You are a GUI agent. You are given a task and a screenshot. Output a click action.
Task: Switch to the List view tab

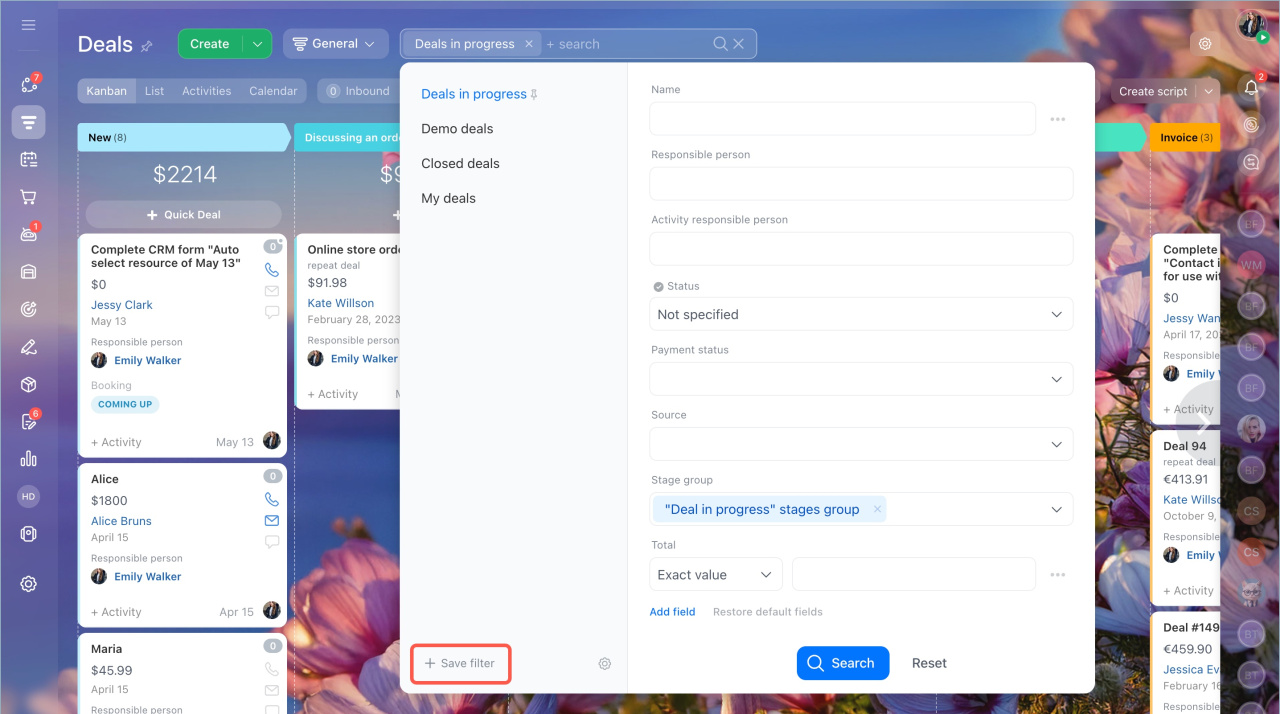pos(154,91)
